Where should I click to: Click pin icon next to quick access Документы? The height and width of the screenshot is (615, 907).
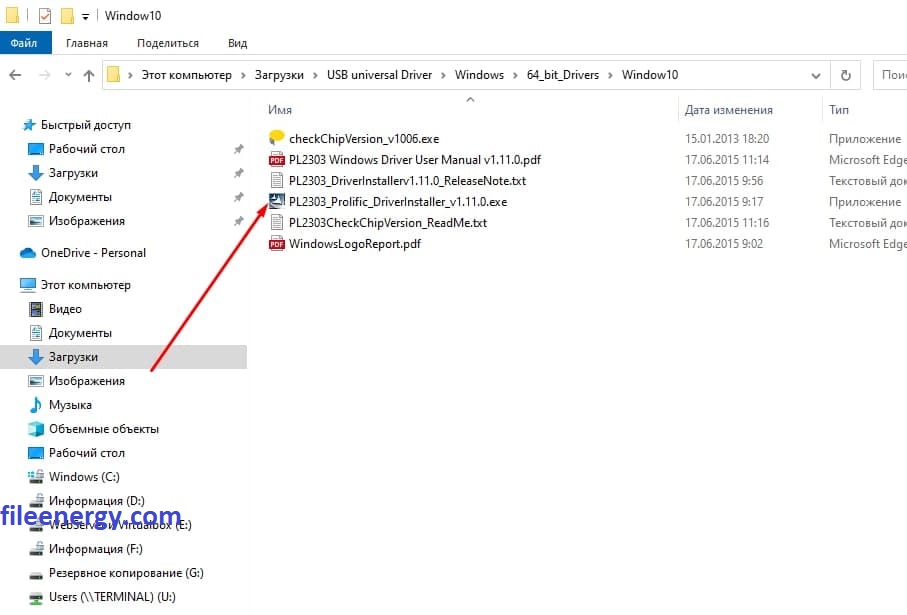coord(238,197)
